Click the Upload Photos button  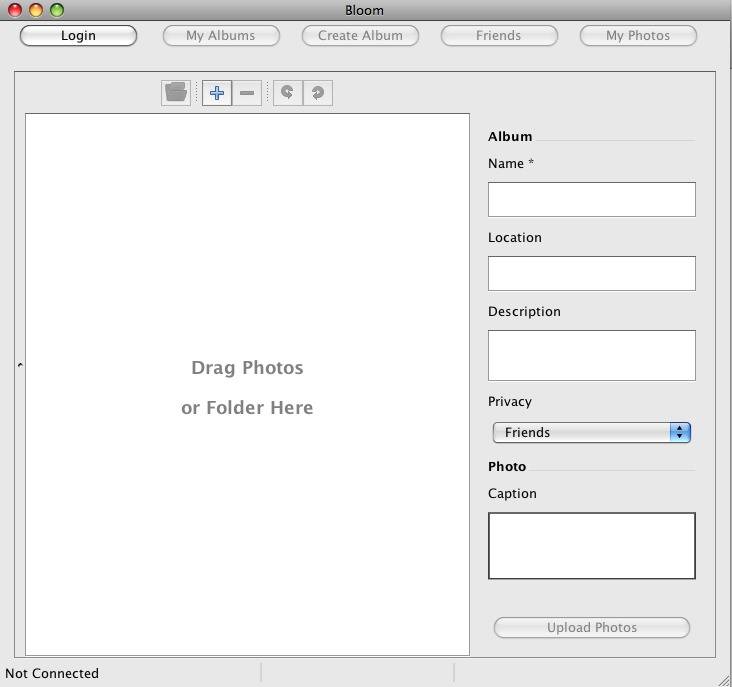591,627
